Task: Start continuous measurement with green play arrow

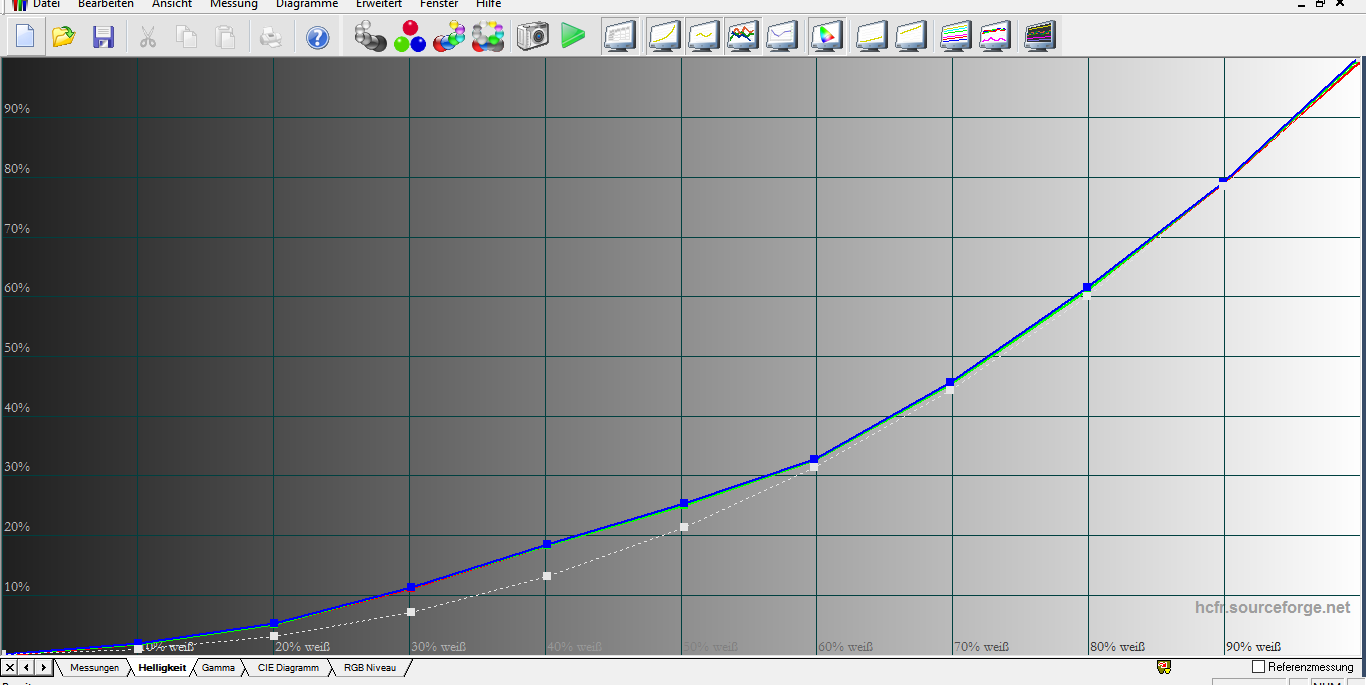Action: (573, 37)
